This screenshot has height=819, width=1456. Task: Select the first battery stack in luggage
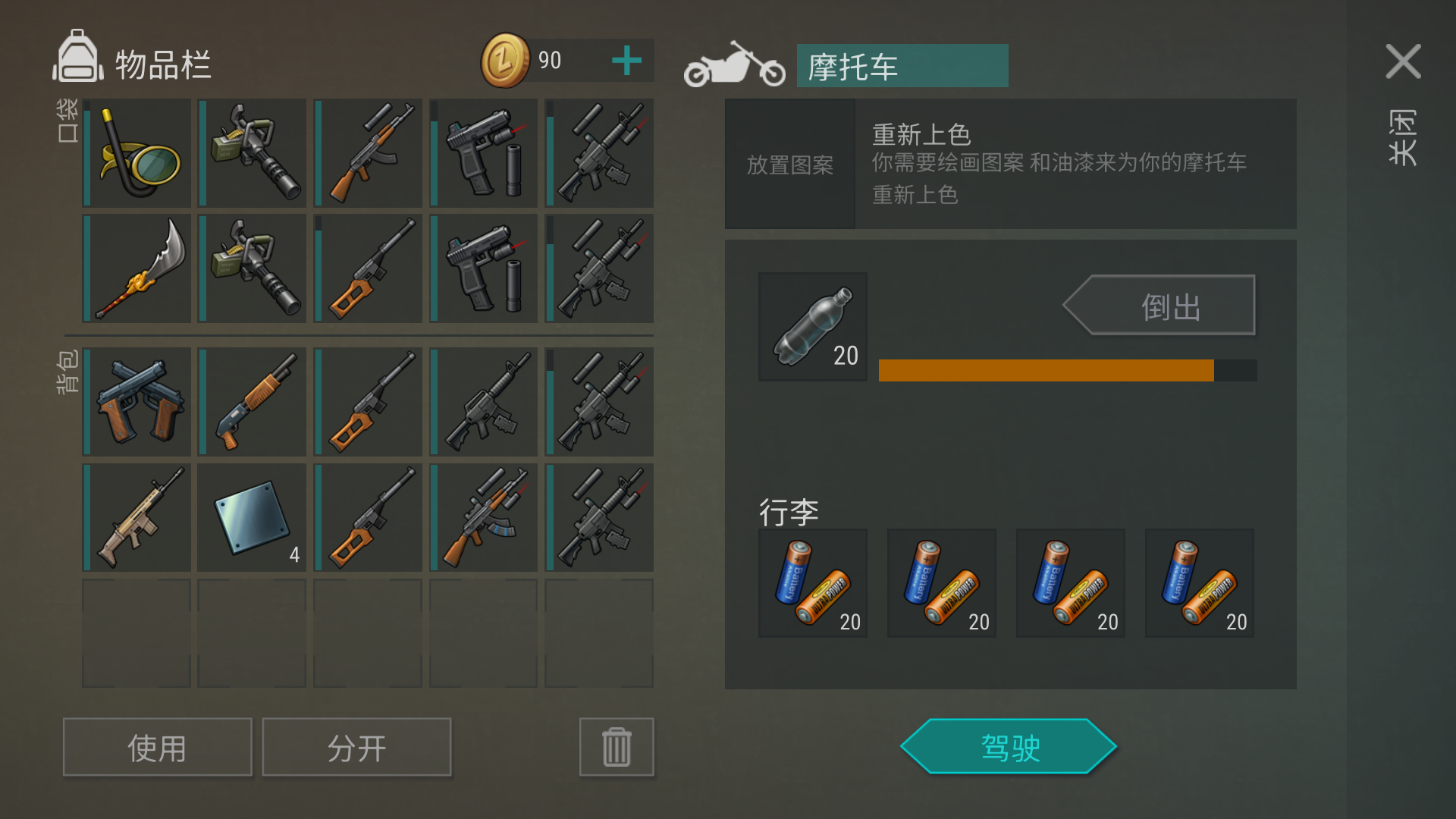coord(813,583)
